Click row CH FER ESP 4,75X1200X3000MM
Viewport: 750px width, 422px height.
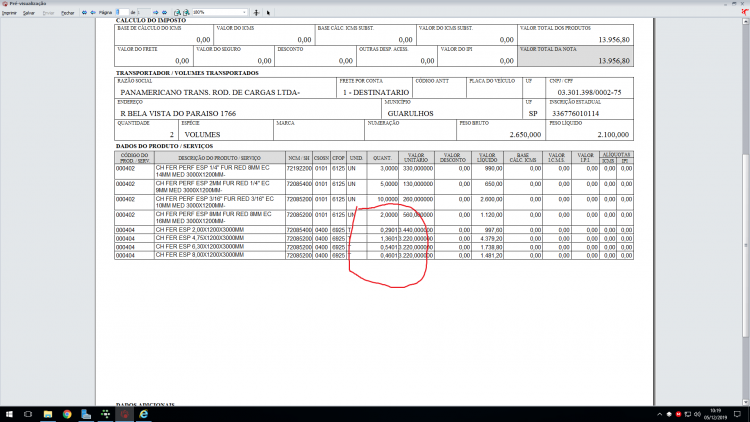pyautogui.click(x=199, y=238)
